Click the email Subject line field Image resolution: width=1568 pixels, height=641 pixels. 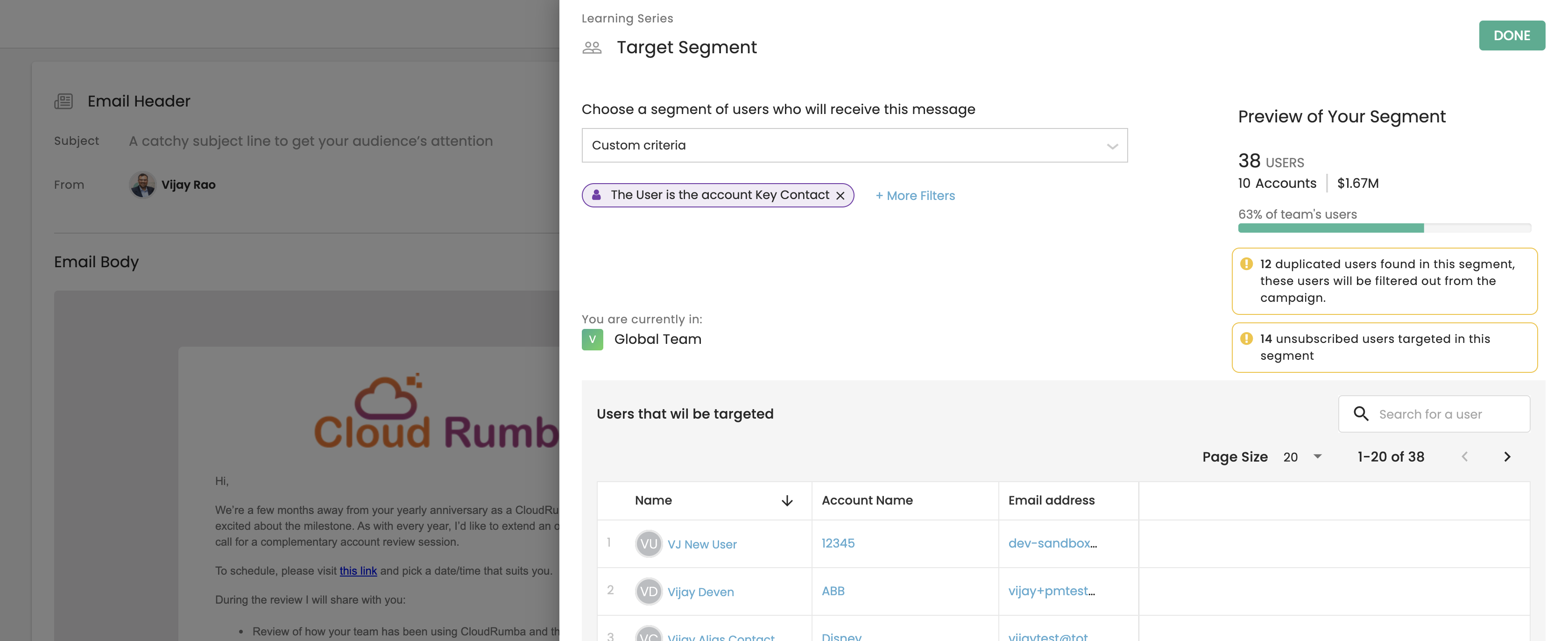pyautogui.click(x=311, y=141)
